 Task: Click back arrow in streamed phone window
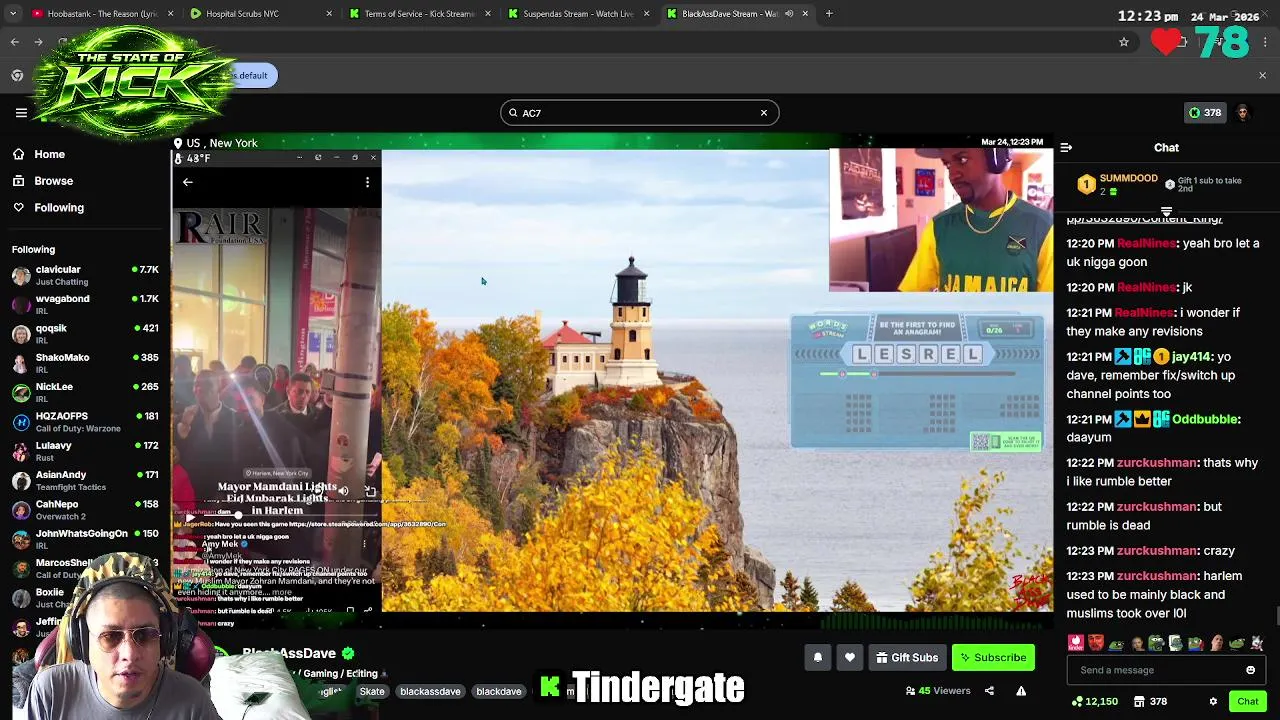(188, 182)
